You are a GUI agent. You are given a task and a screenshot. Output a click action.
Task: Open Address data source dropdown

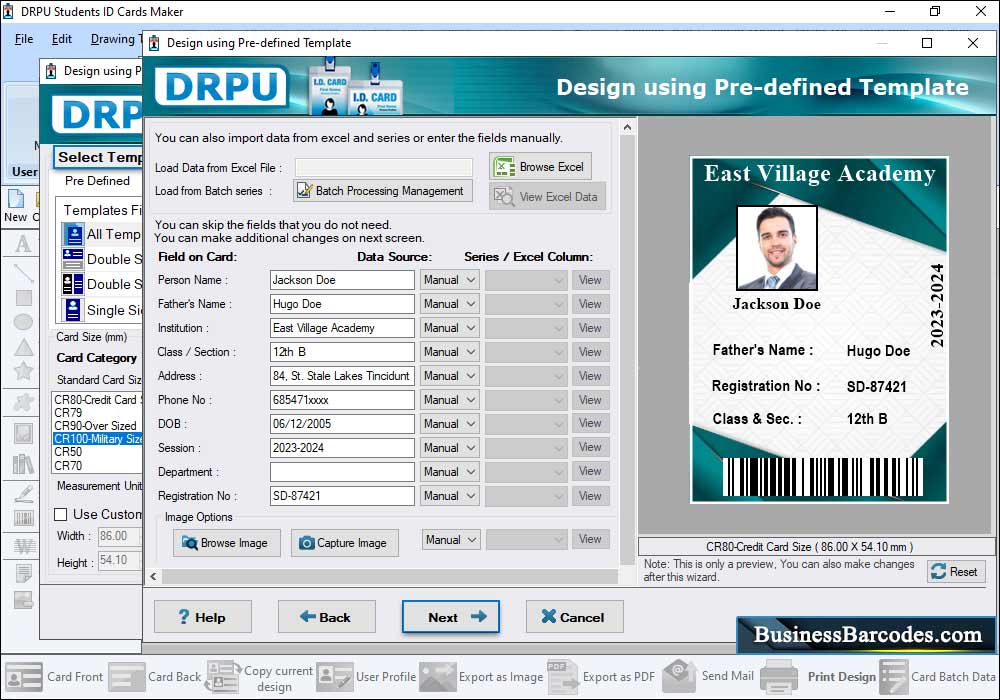pyautogui.click(x=450, y=376)
